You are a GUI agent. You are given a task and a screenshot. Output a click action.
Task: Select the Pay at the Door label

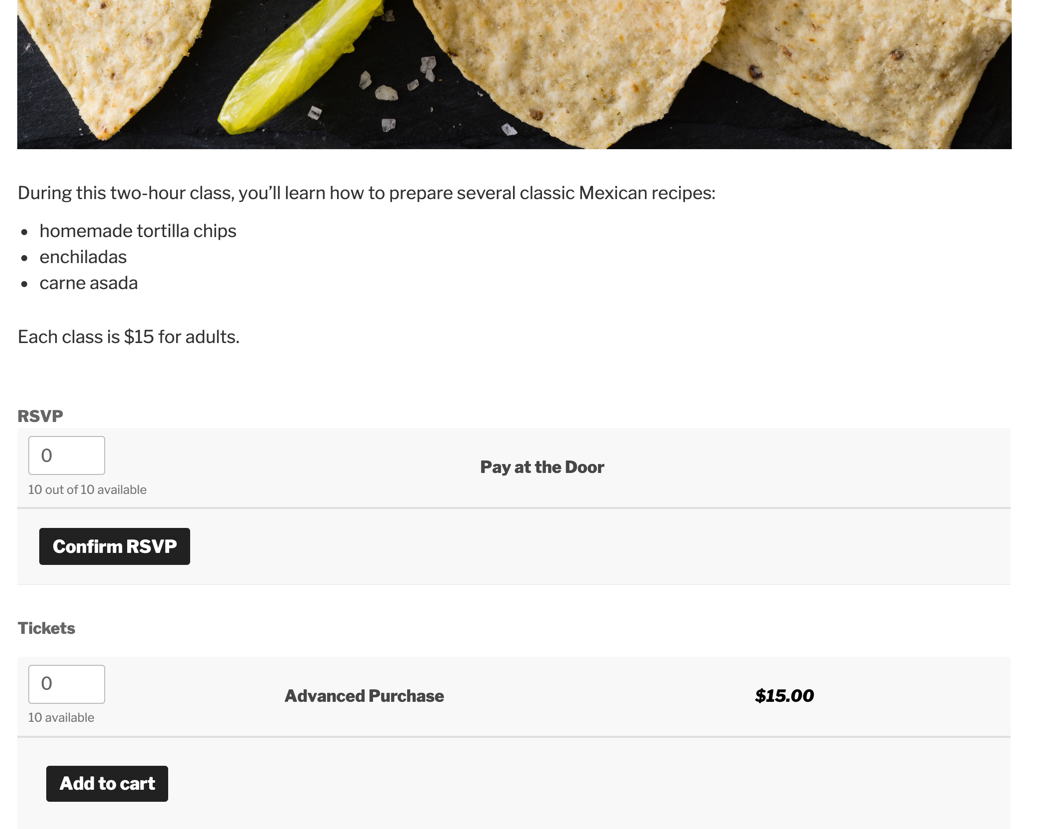point(542,467)
